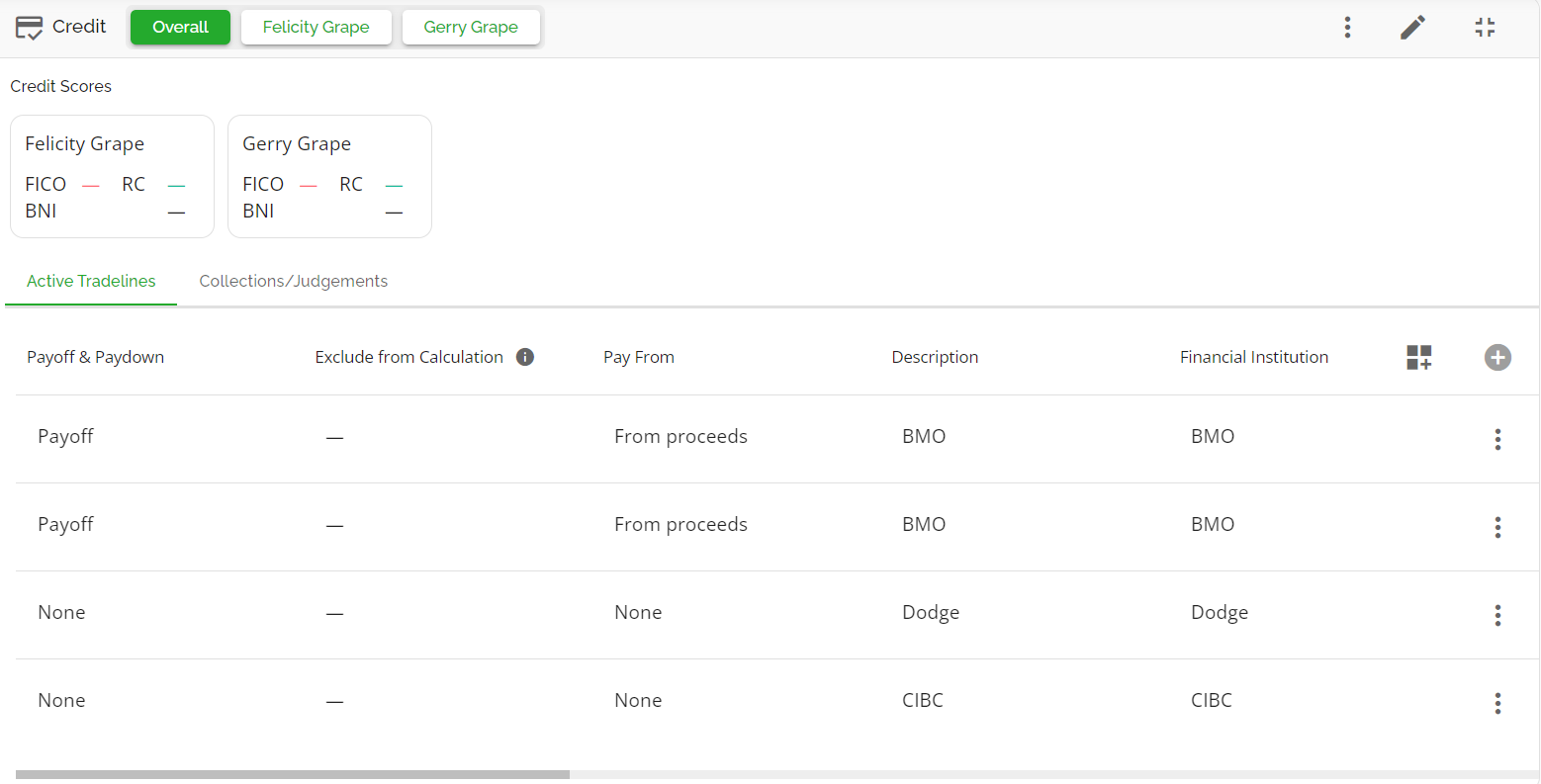Click the CIBC description cell
Screen dimensions: 1541x784
(x=923, y=700)
